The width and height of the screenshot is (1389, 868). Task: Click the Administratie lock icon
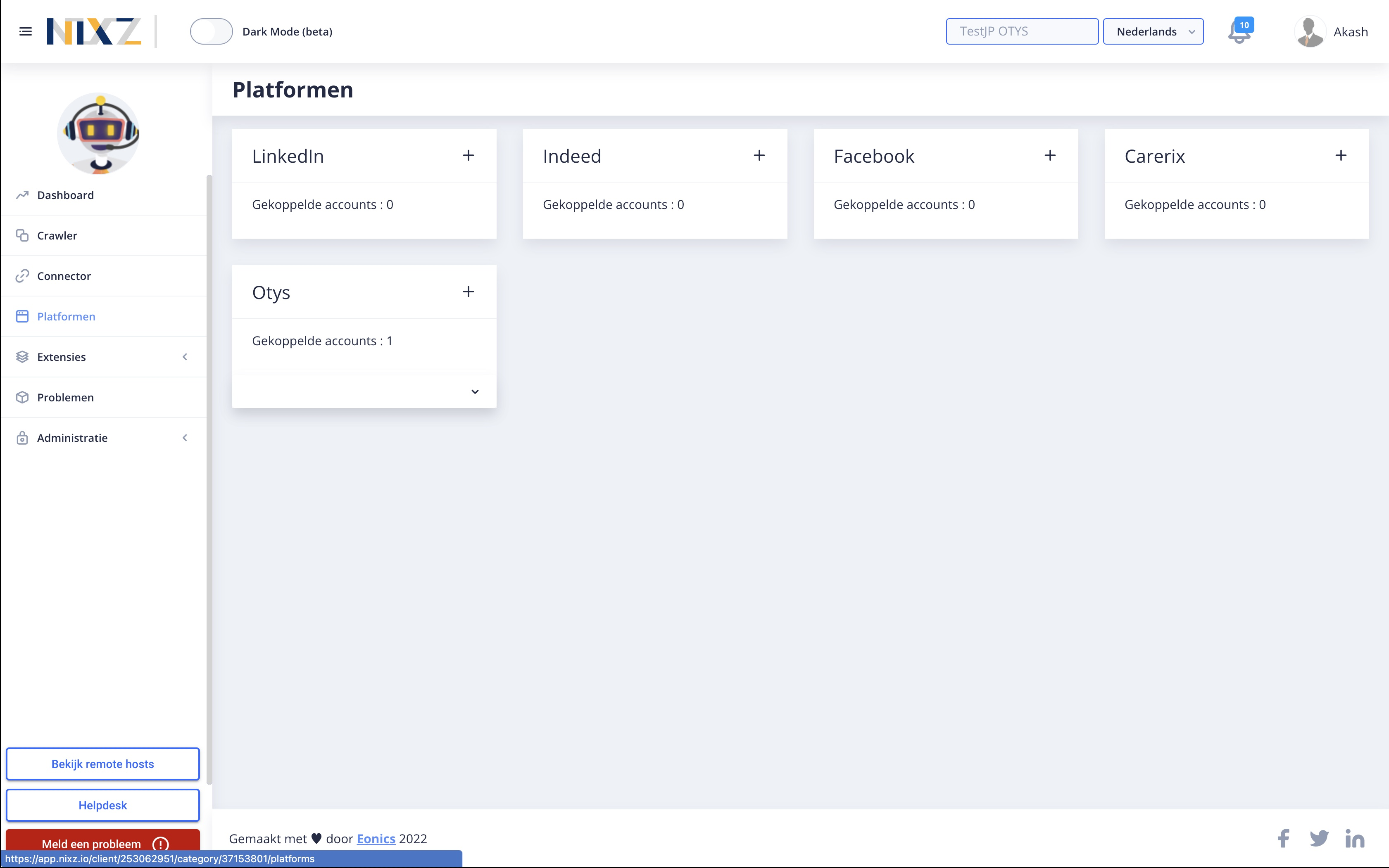tap(22, 438)
